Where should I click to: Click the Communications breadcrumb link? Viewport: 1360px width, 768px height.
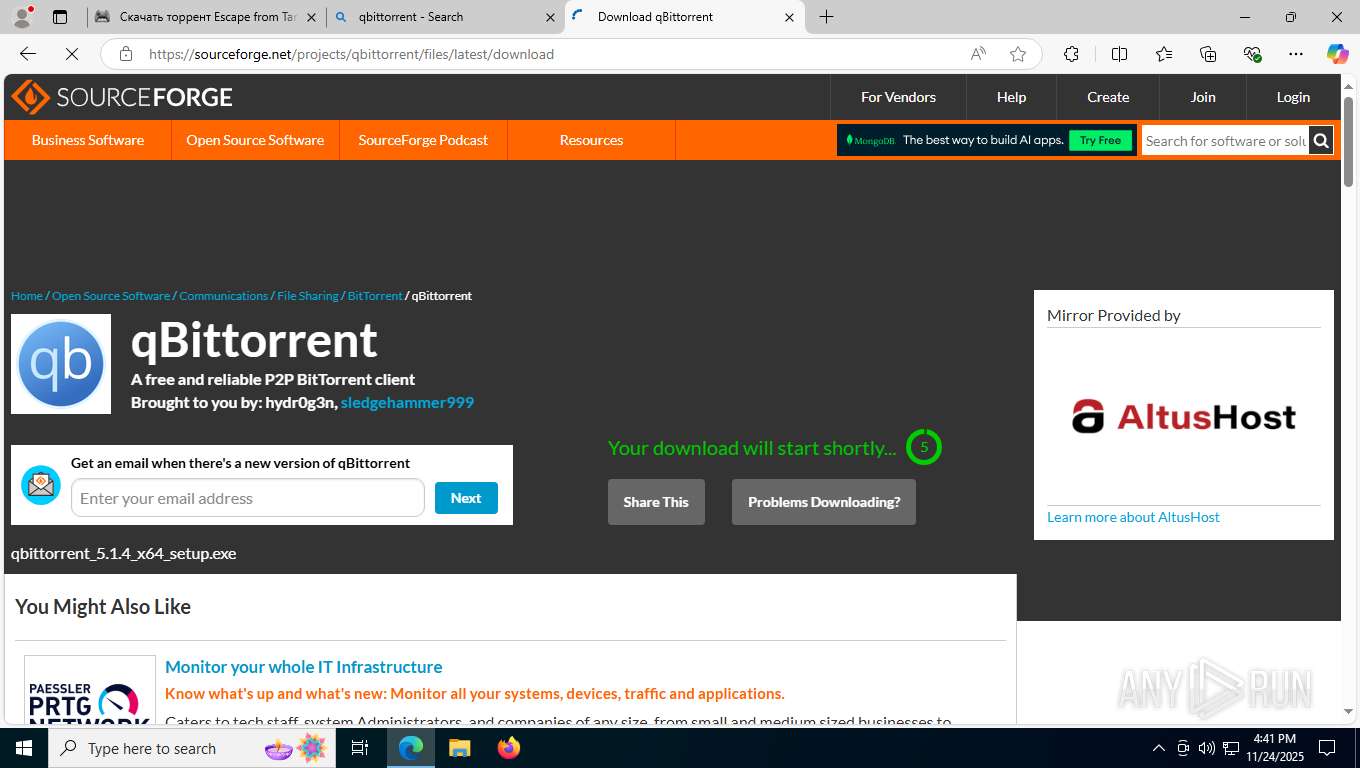coord(224,296)
